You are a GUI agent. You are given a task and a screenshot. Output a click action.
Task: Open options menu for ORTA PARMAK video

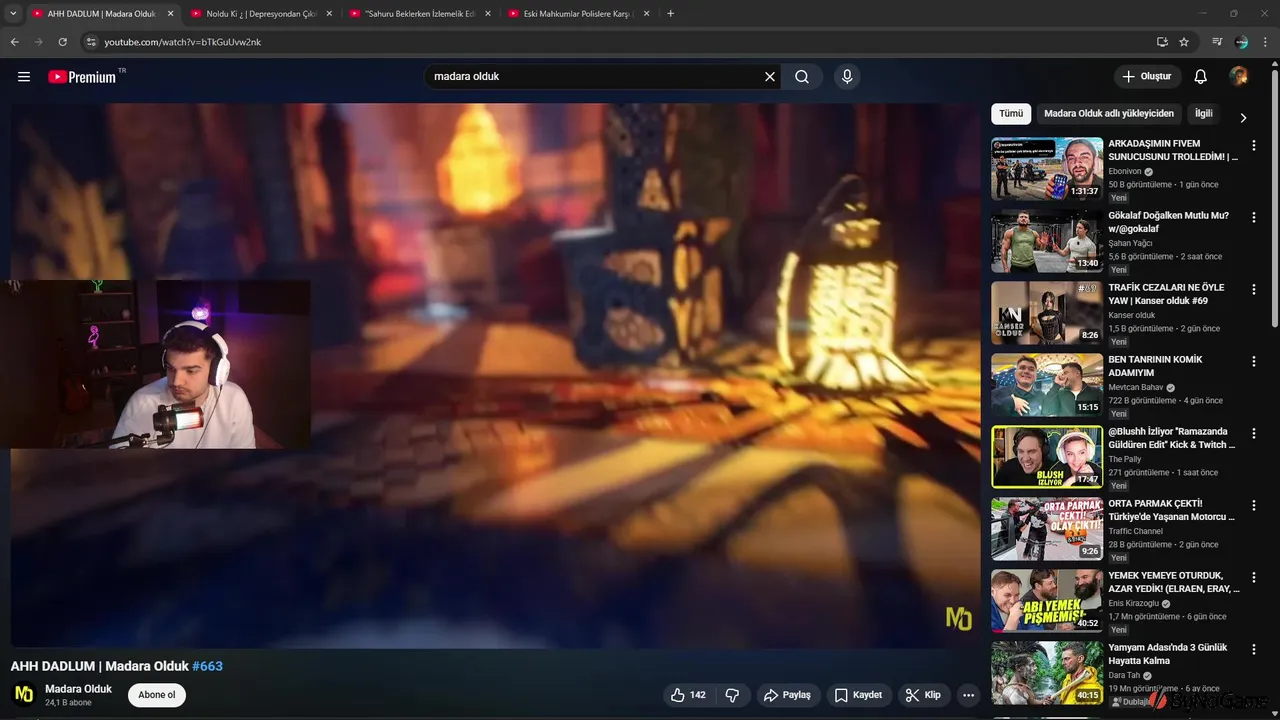pos(1253,506)
